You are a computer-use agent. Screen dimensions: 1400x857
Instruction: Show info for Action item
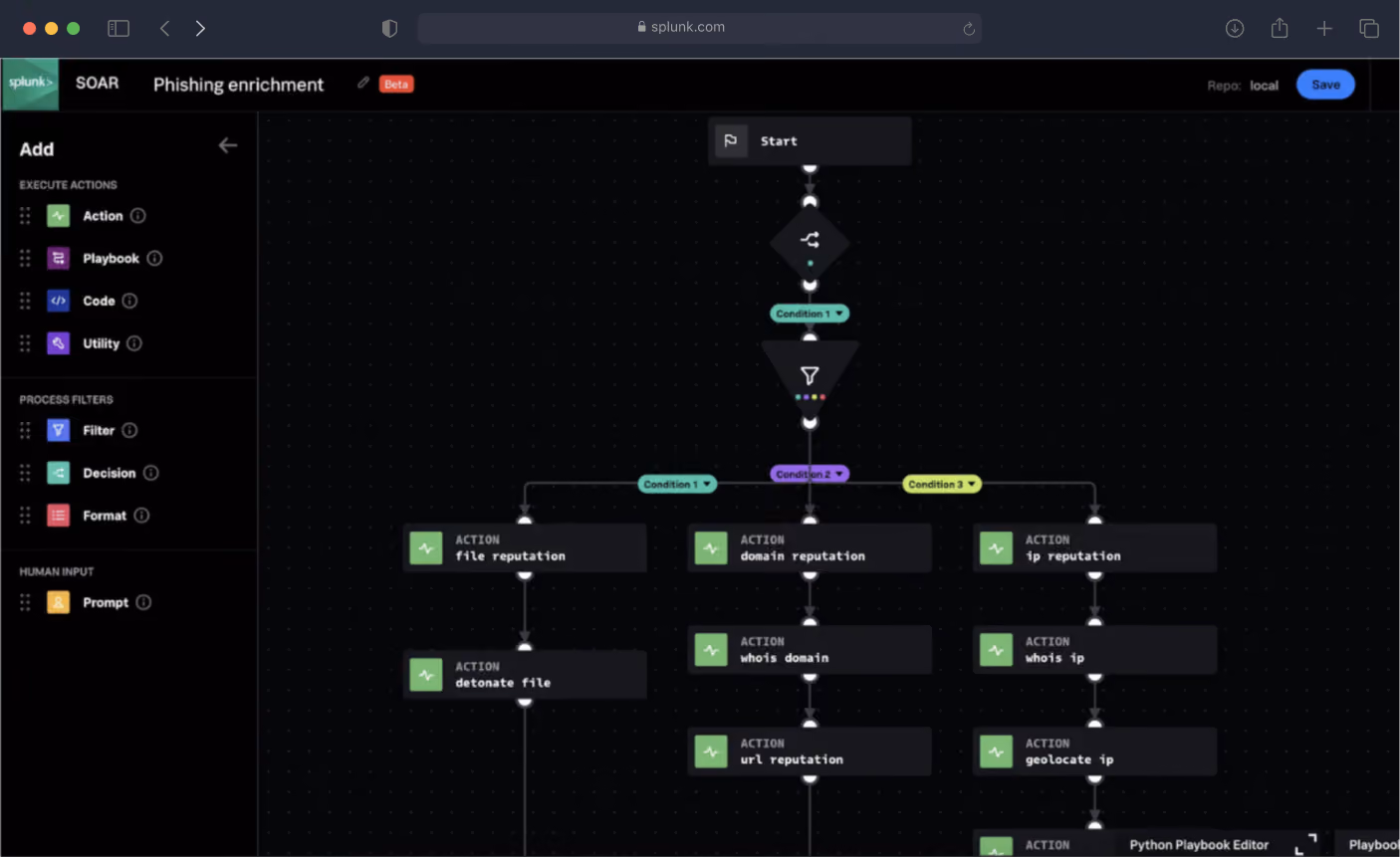tap(138, 216)
